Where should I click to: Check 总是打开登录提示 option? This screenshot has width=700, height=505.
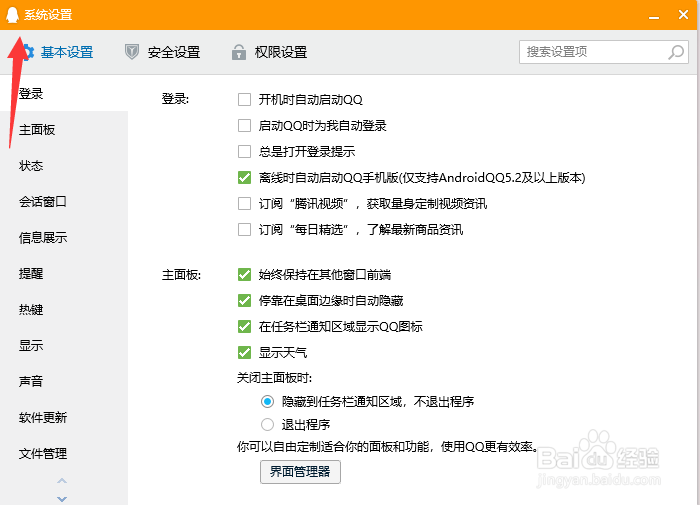[x=244, y=151]
